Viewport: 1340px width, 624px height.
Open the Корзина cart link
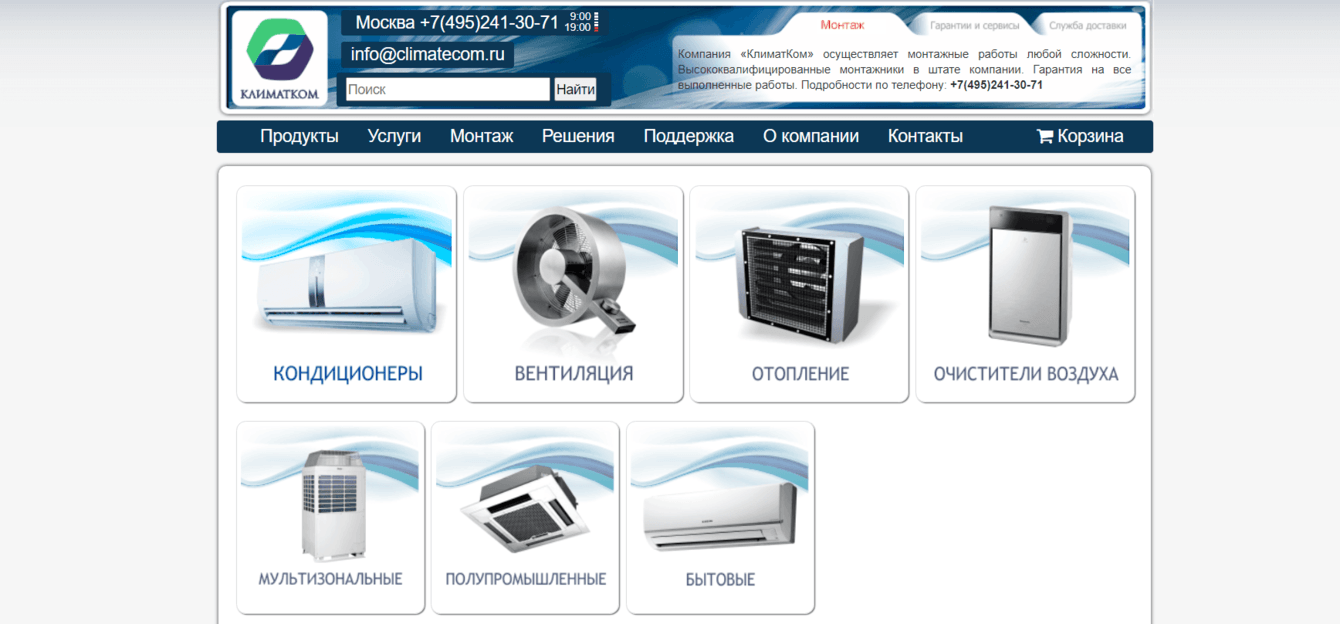coord(1080,136)
